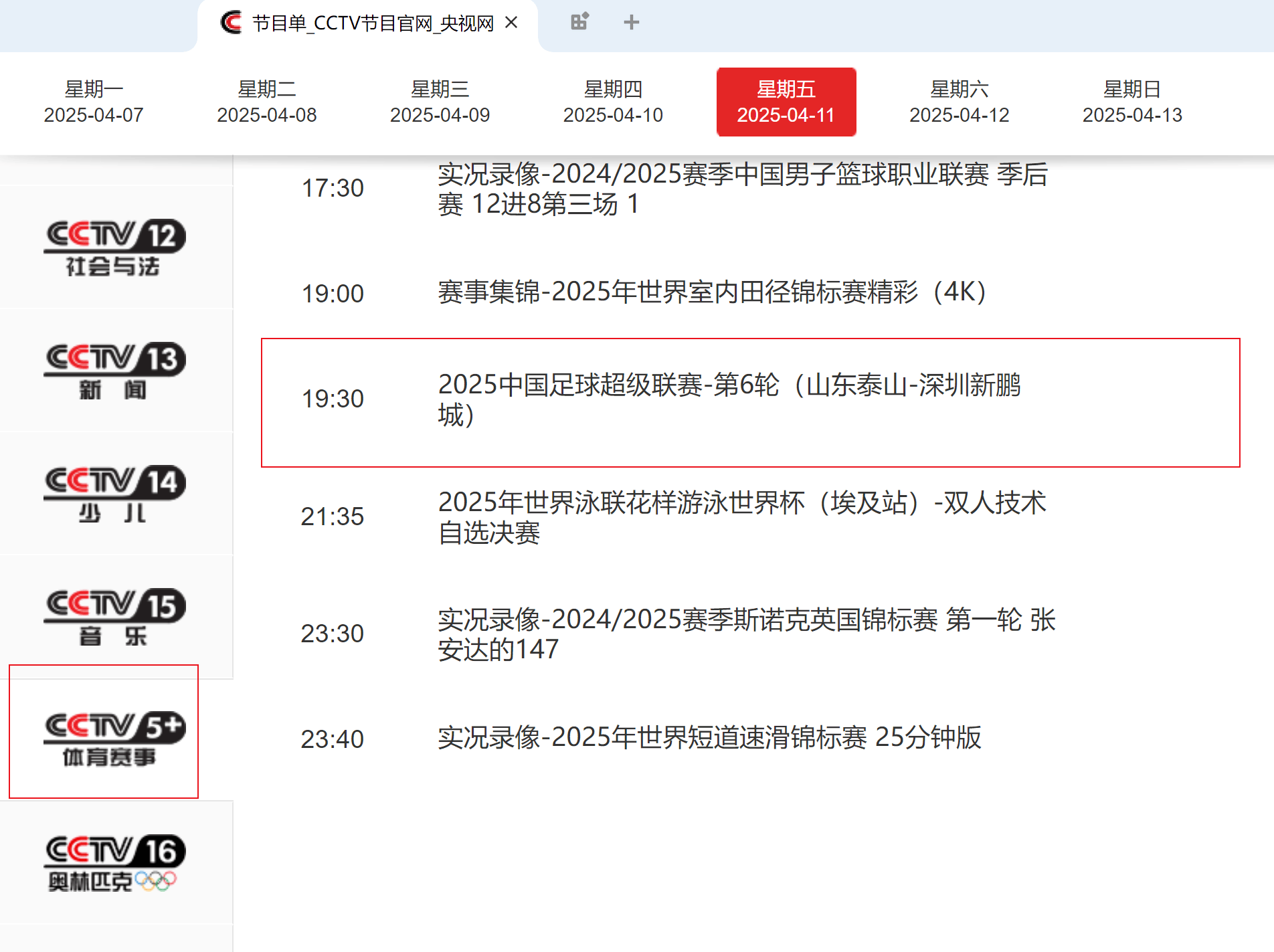The width and height of the screenshot is (1274, 952).
Task: Click the 23:30 time entry
Action: pos(333,634)
